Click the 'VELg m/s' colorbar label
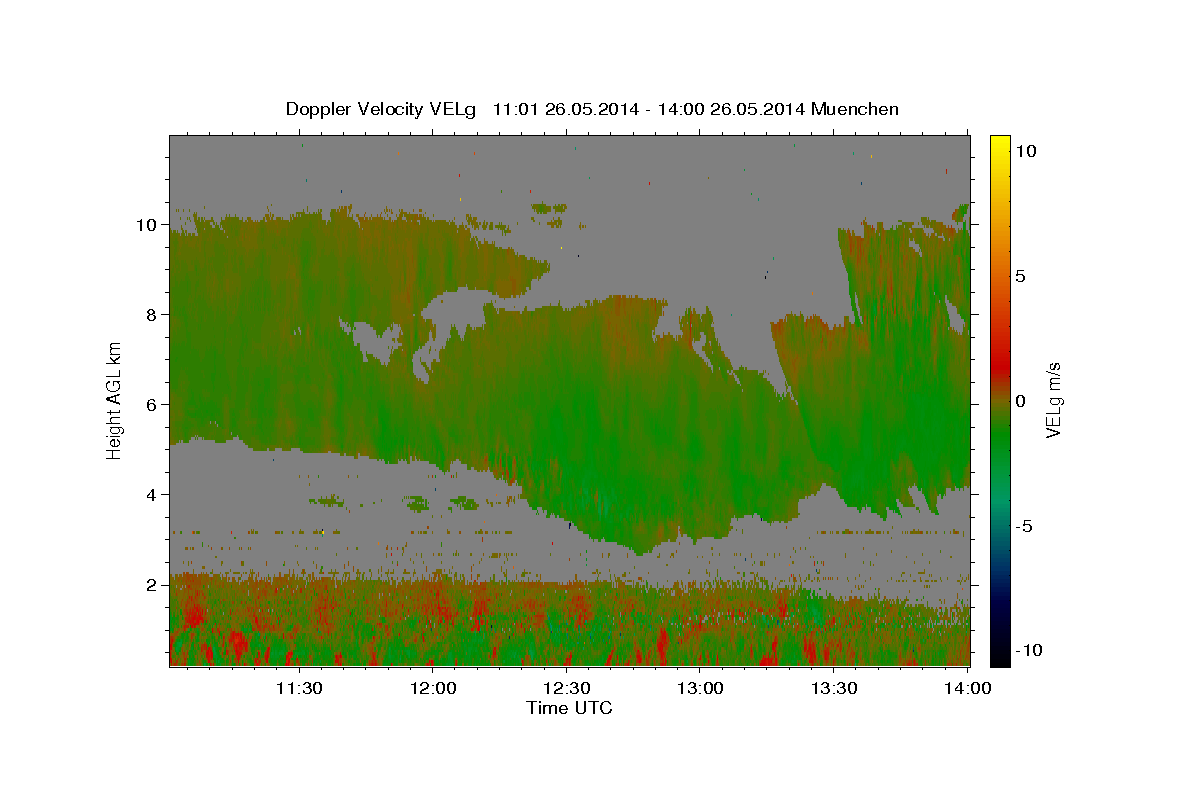This screenshot has width=1200, height=800. (x=1053, y=400)
